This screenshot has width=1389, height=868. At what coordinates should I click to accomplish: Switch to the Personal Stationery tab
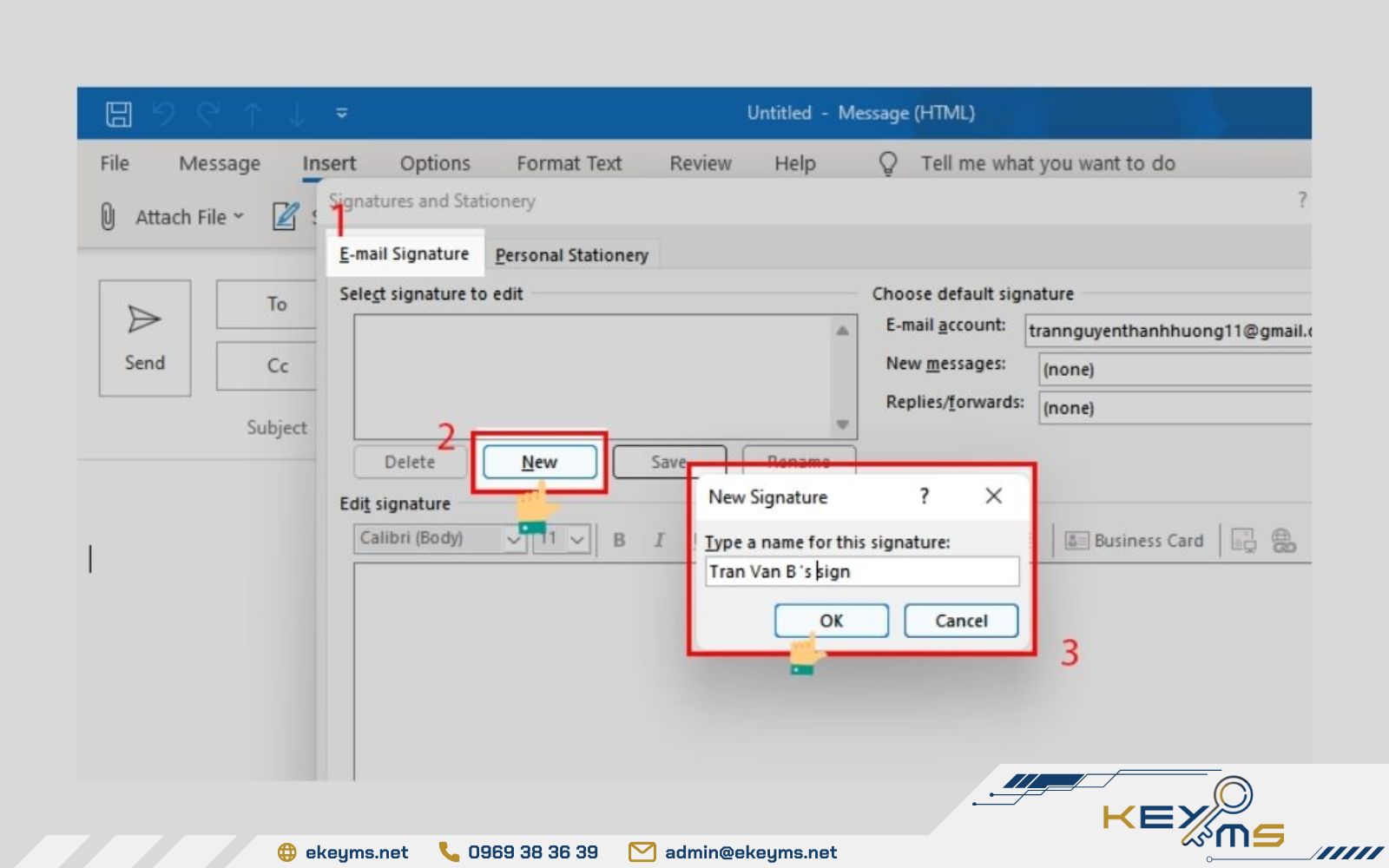point(572,255)
